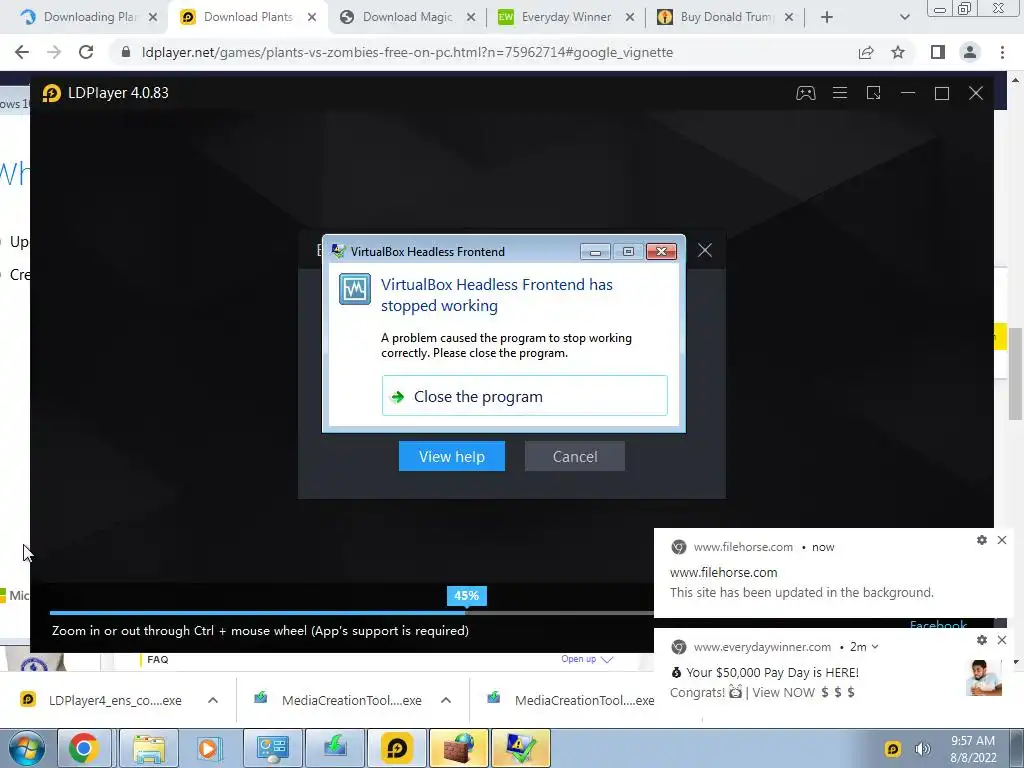Toggle the browser side panel

pos(938,52)
